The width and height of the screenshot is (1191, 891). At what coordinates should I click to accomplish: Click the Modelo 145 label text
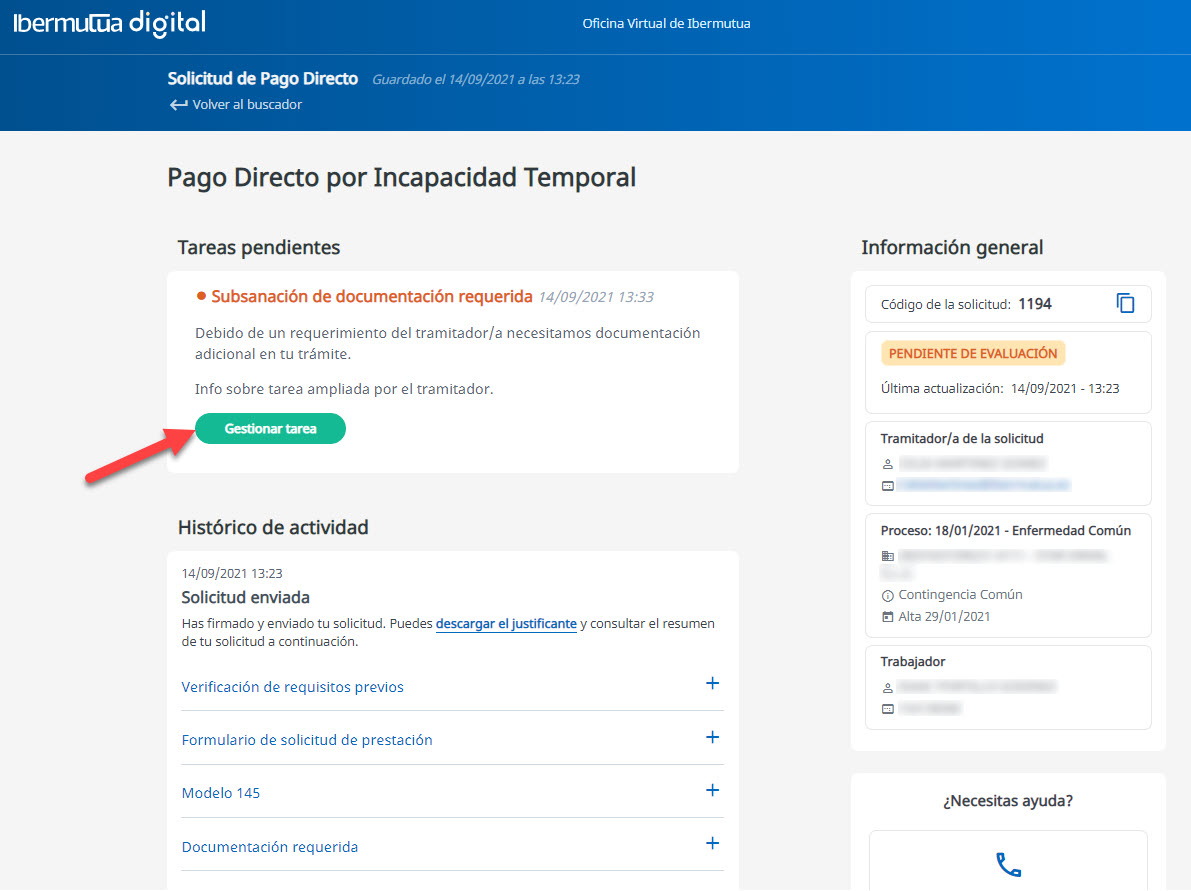click(221, 793)
